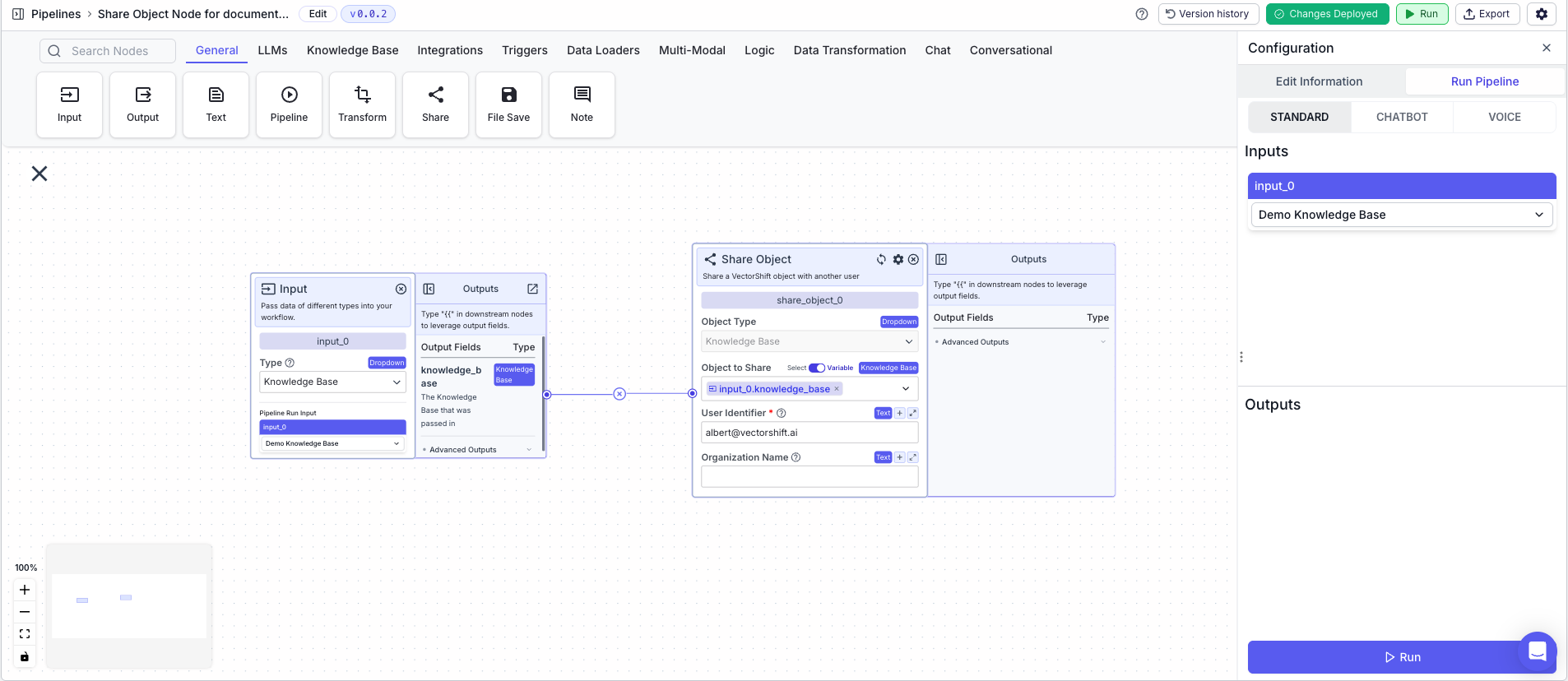Open the chat support bubble

coord(1537,651)
